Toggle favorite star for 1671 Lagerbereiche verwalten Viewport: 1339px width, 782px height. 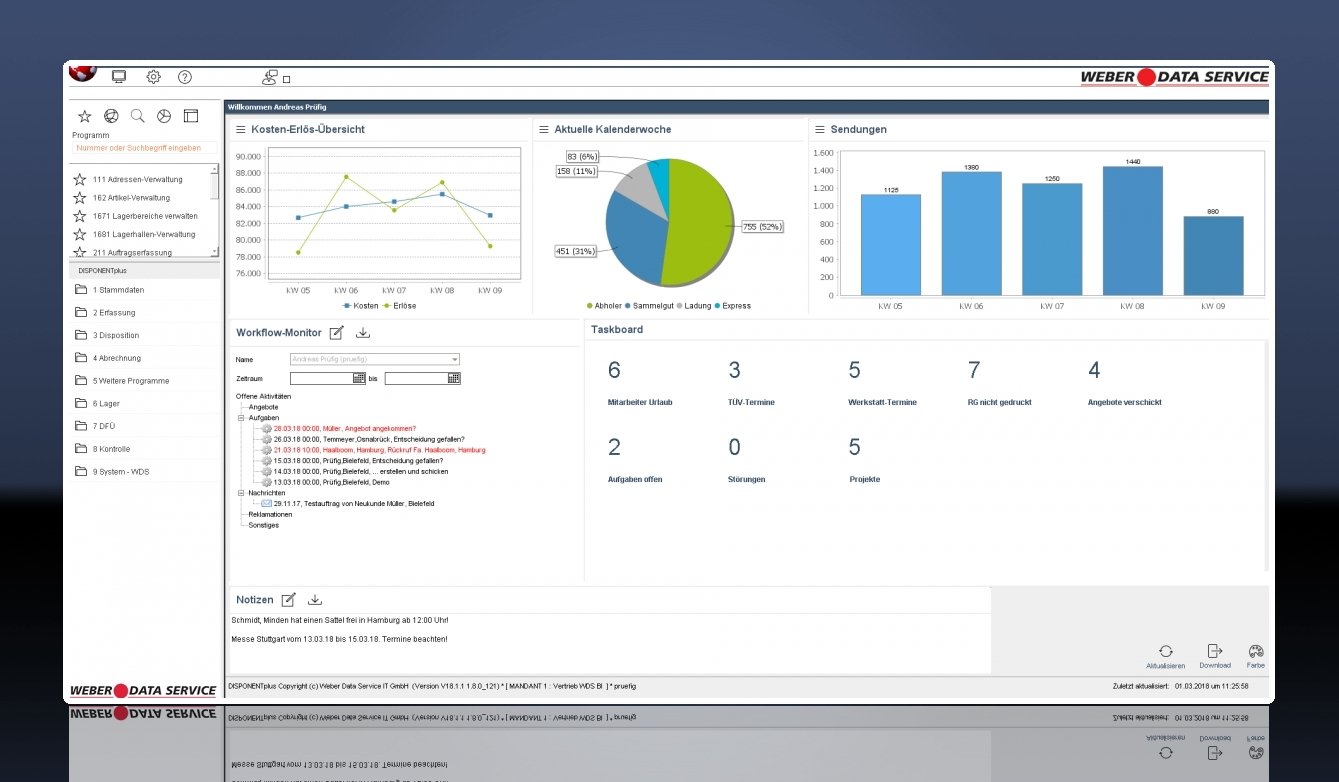(x=79, y=216)
